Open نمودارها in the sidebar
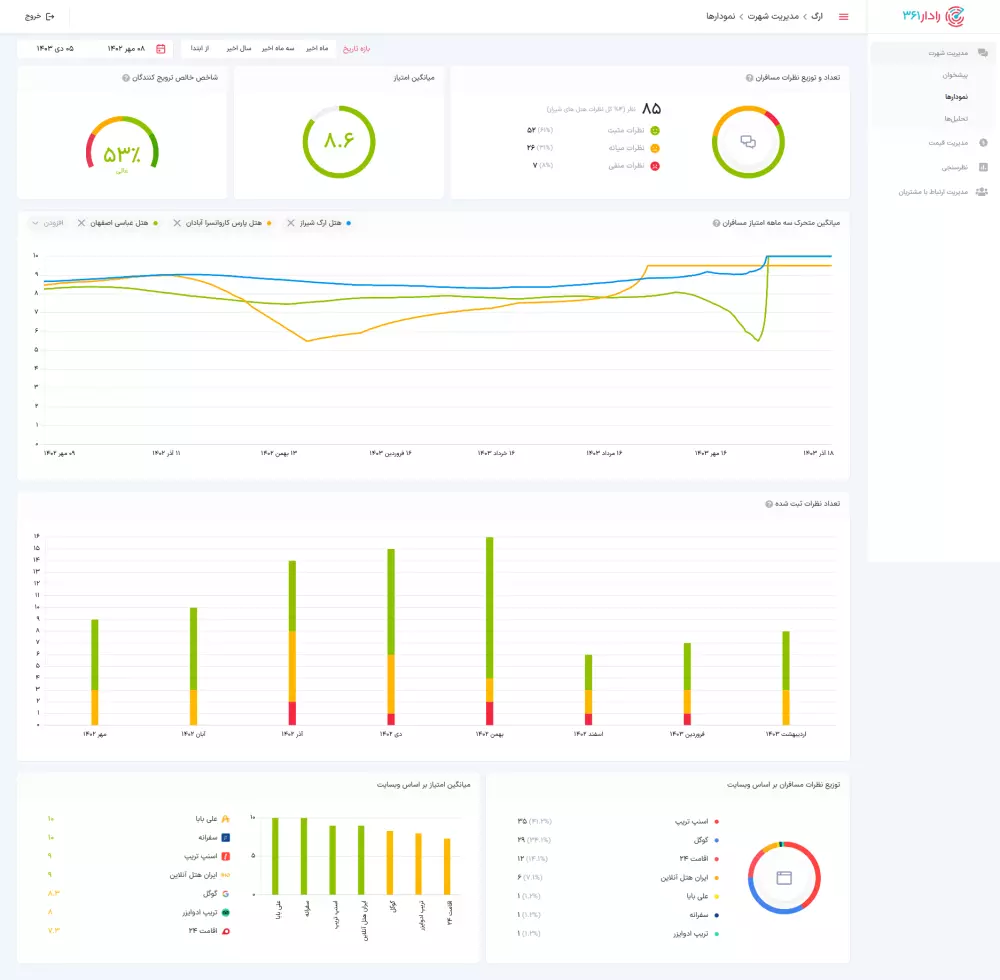 pos(956,97)
